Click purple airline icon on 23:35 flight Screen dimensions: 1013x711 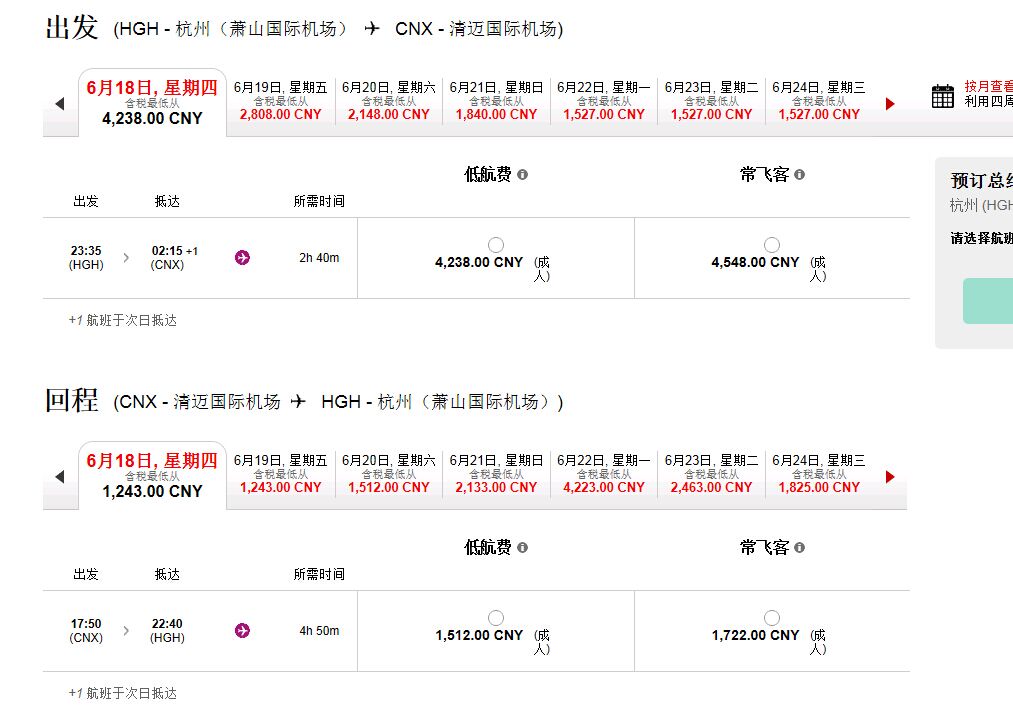[x=242, y=258]
